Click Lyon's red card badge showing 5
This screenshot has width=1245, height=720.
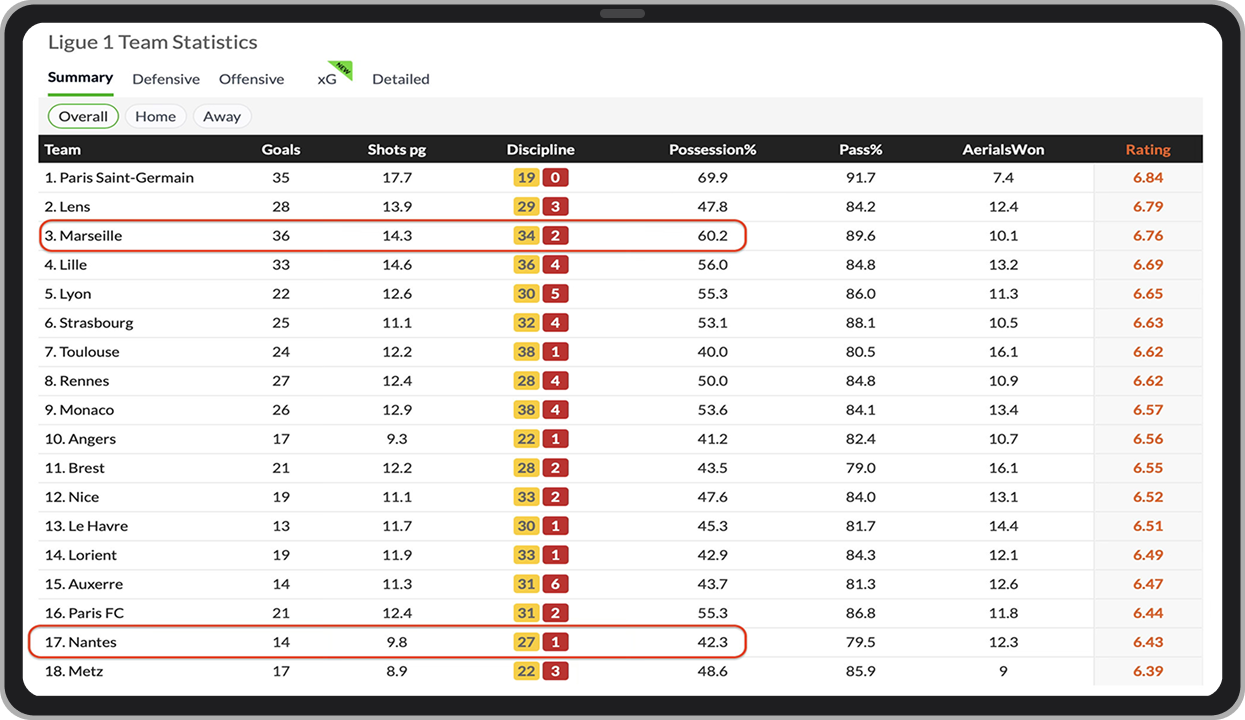coord(555,294)
